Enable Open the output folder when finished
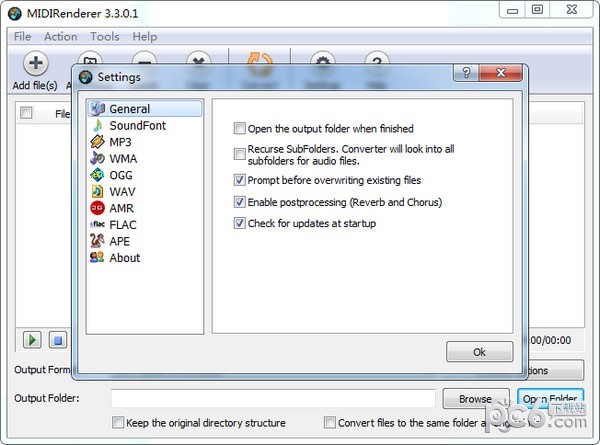Screen dimensions: 600x445 click(x=240, y=128)
